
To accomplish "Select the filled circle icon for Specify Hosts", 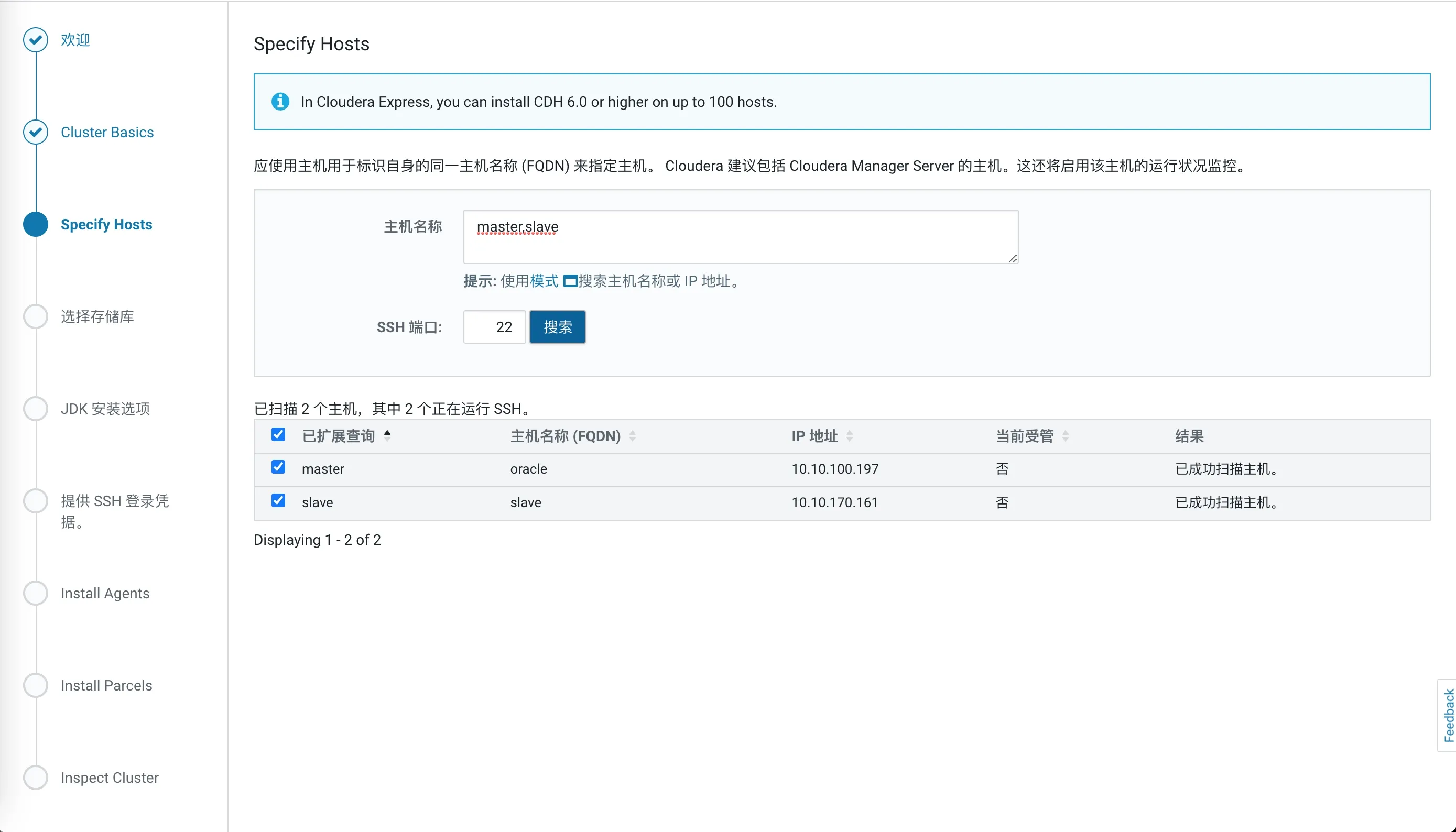I will pyautogui.click(x=36, y=224).
